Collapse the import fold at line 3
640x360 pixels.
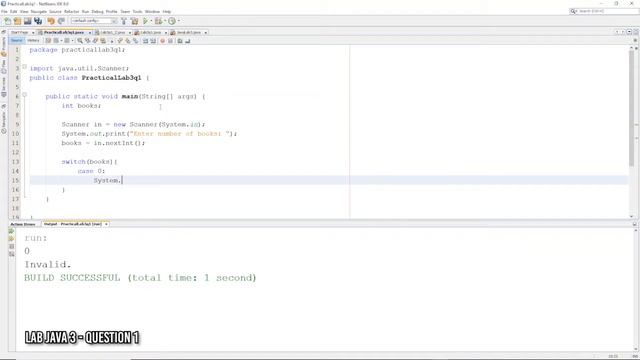(24, 67)
